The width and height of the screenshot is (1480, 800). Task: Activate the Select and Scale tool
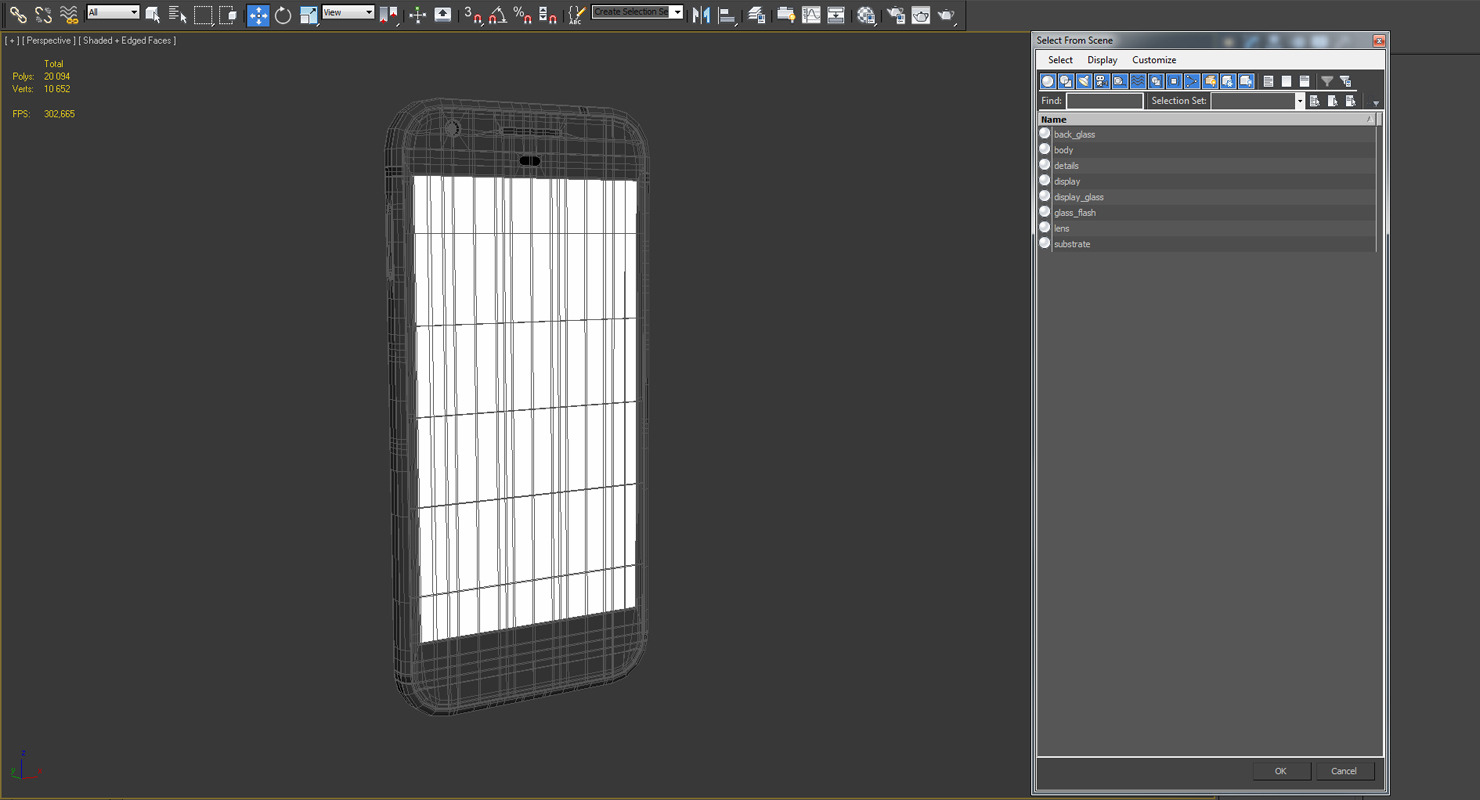[x=308, y=15]
